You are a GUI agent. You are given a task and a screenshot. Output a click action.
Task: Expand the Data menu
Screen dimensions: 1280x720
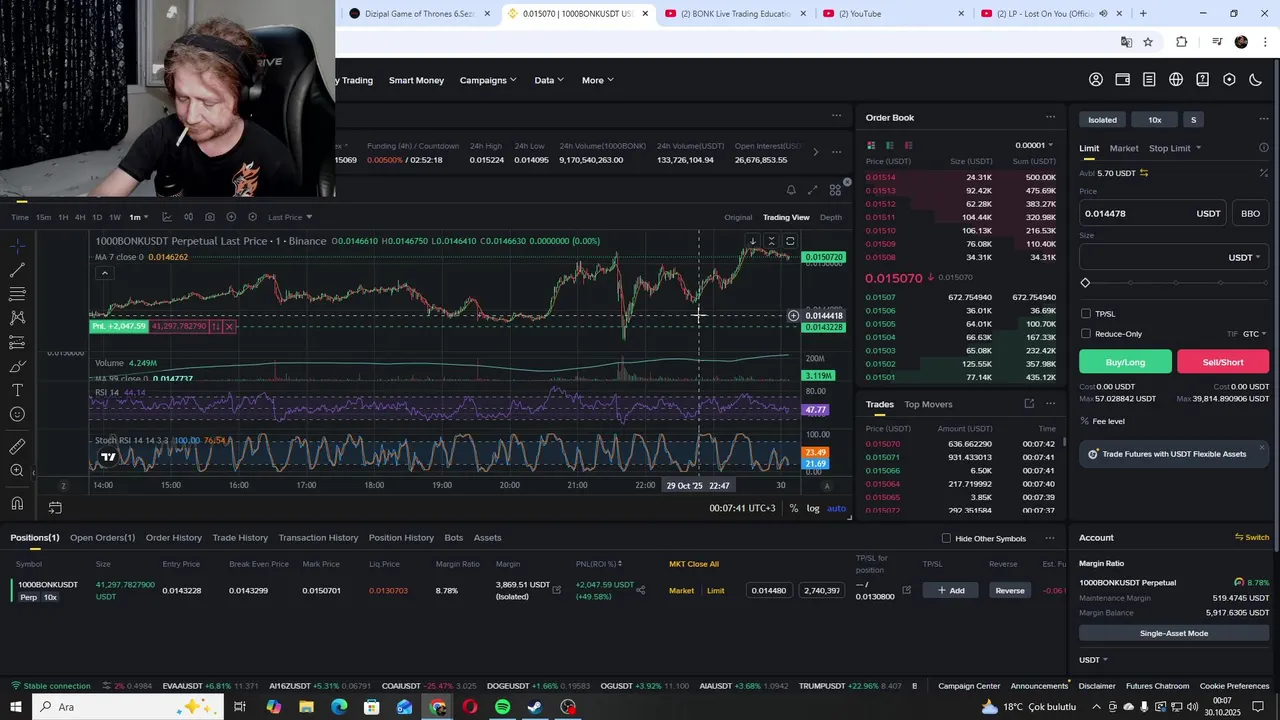(549, 80)
